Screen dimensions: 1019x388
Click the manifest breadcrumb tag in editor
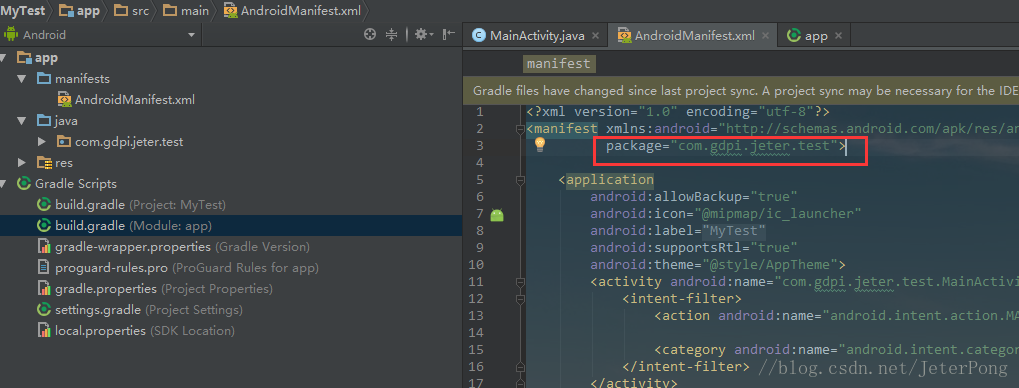point(559,64)
